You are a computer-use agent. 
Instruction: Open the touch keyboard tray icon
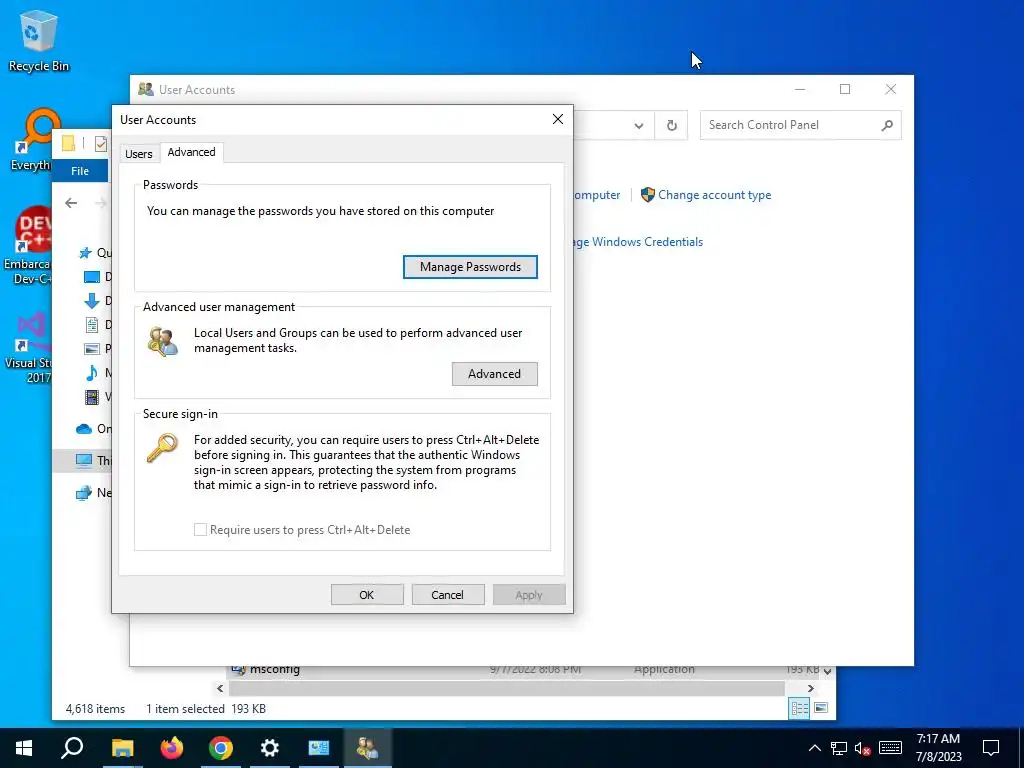click(890, 748)
